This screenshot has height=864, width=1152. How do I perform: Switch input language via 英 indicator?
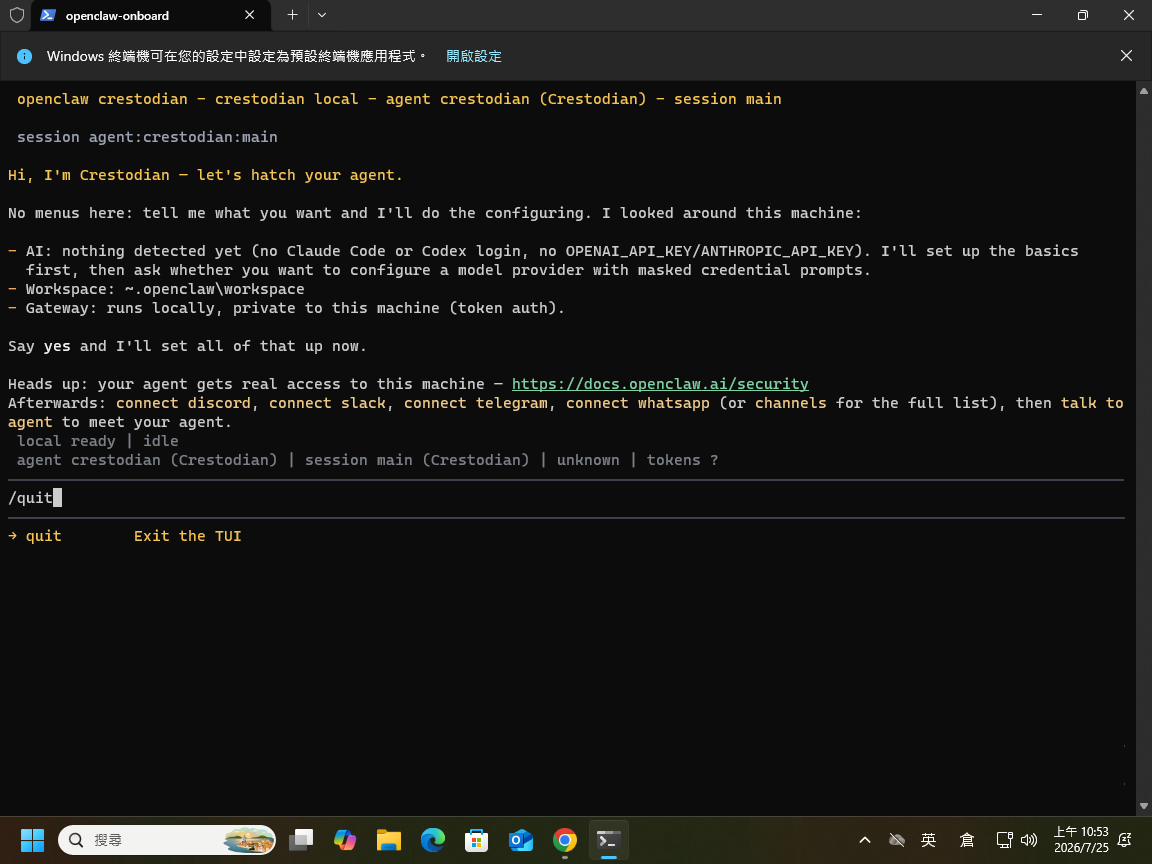tap(929, 840)
